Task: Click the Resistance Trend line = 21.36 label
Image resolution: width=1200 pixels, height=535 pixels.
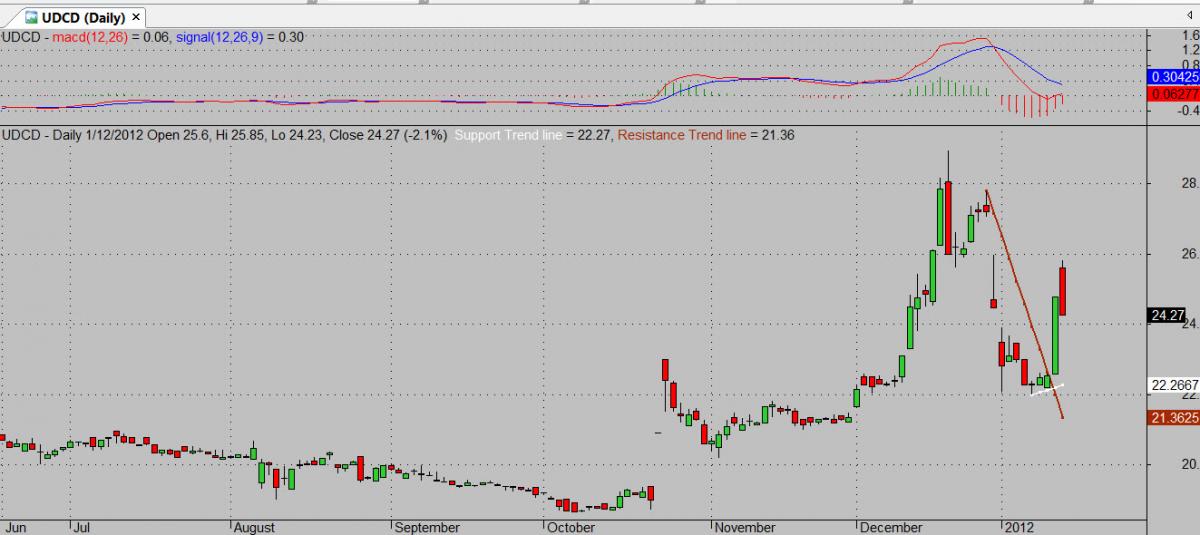Action: (x=707, y=135)
